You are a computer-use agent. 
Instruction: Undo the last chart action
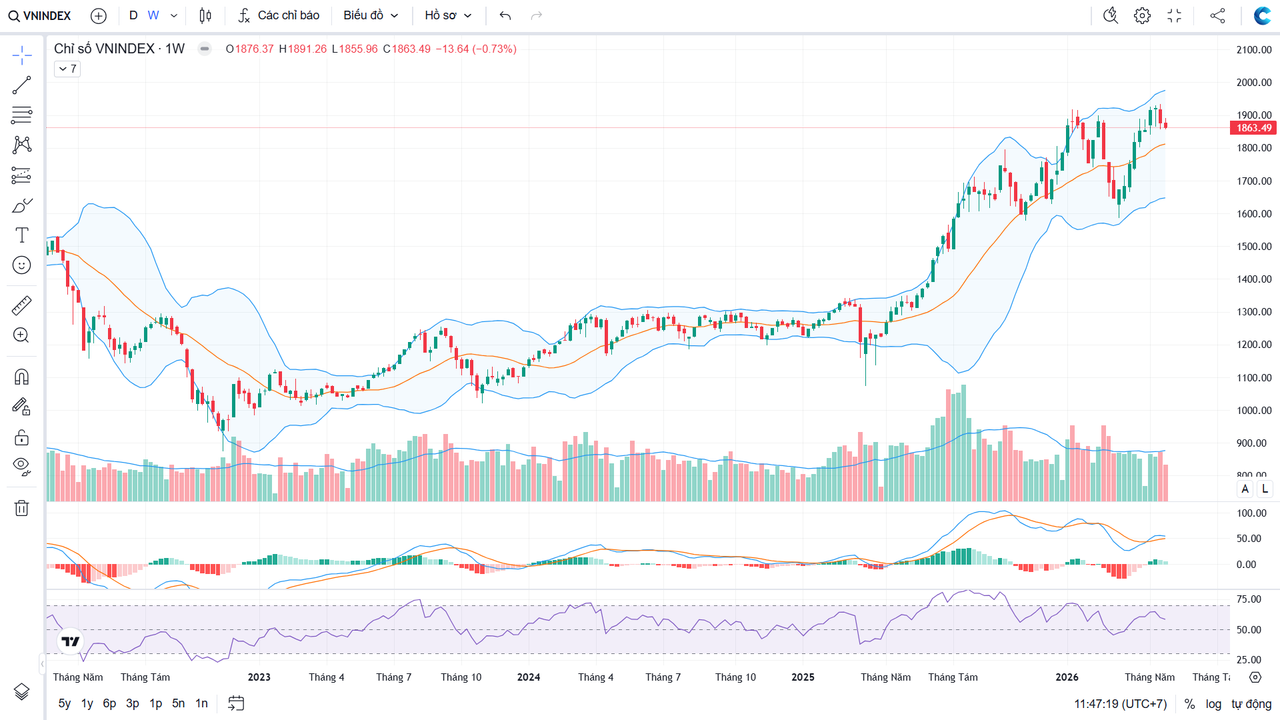coord(505,15)
